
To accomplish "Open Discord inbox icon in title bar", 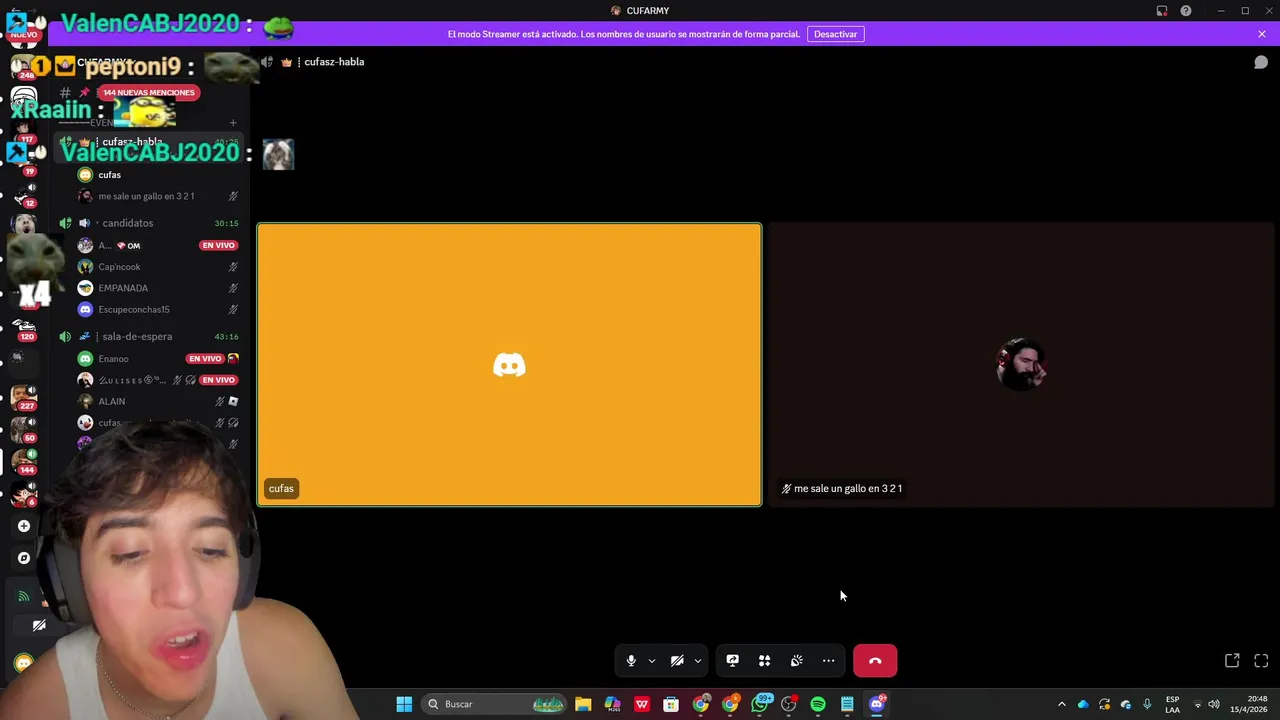I will [x=1162, y=11].
